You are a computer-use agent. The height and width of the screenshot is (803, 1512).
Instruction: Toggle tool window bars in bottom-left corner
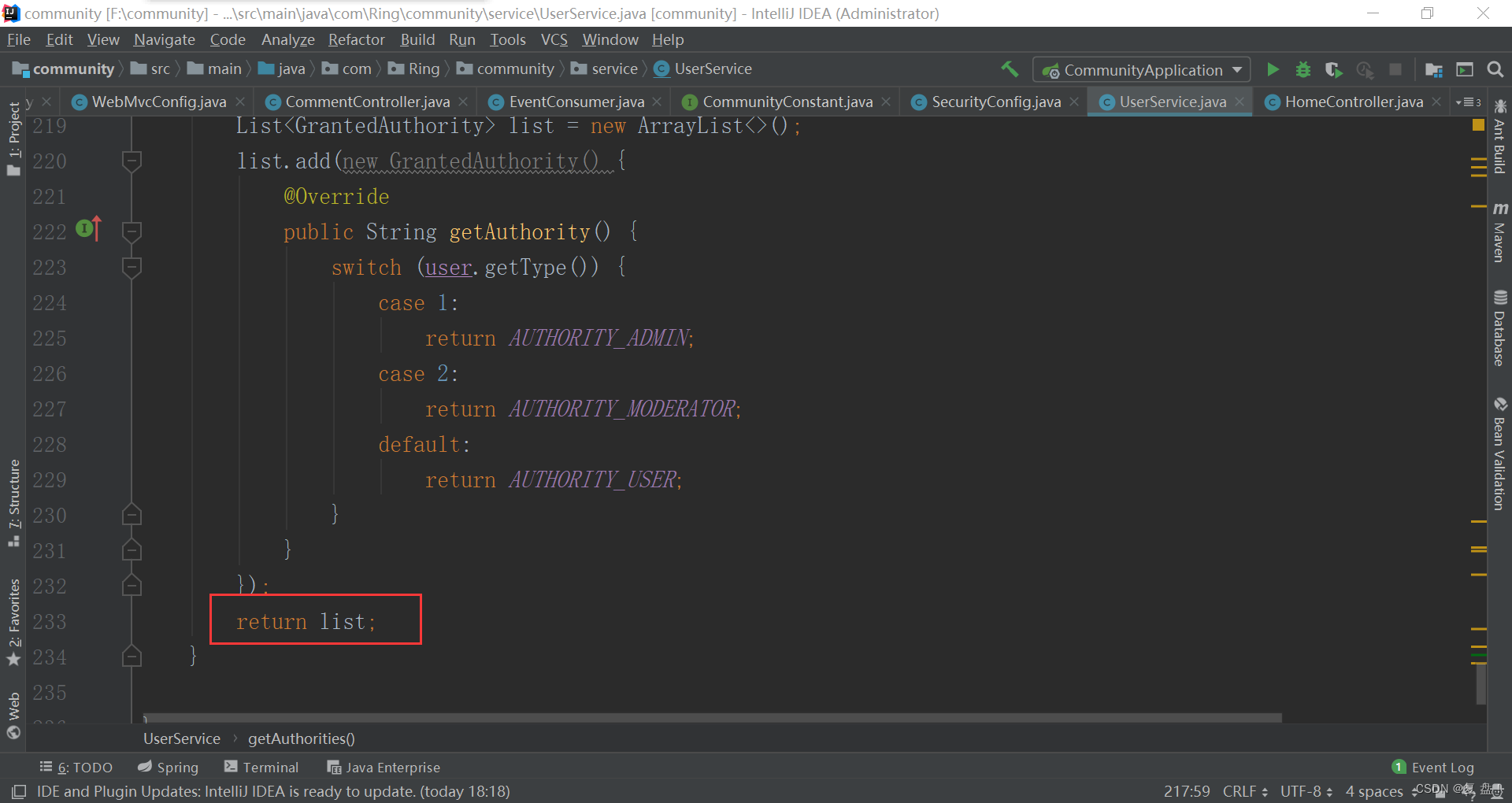[19, 791]
